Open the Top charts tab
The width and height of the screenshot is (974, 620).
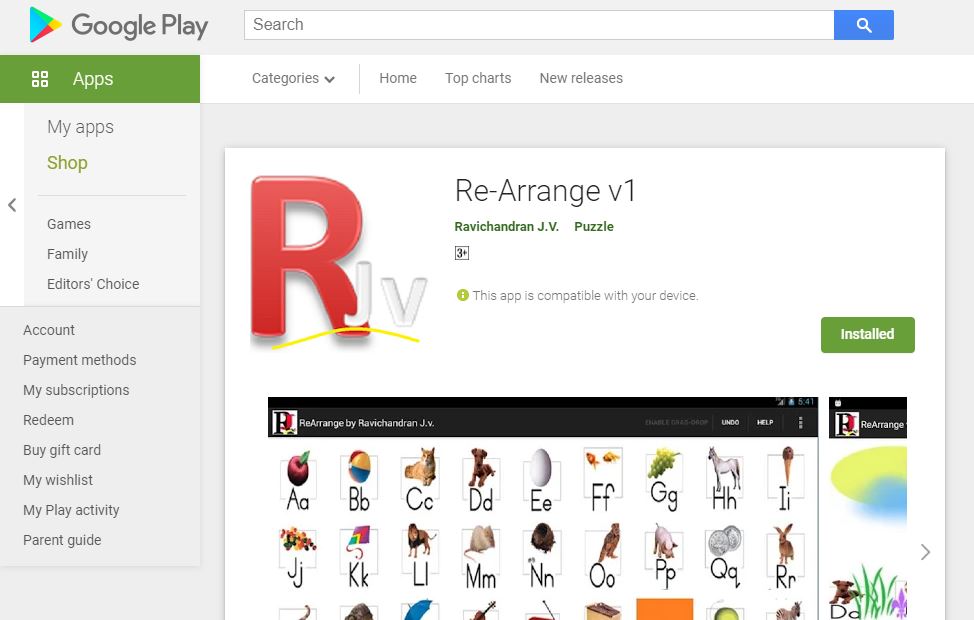pyautogui.click(x=478, y=78)
